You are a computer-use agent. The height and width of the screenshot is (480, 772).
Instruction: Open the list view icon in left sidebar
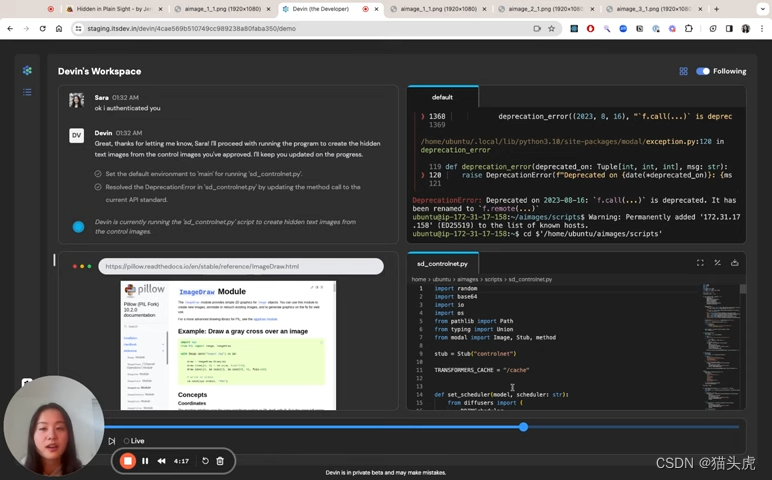(x=27, y=92)
